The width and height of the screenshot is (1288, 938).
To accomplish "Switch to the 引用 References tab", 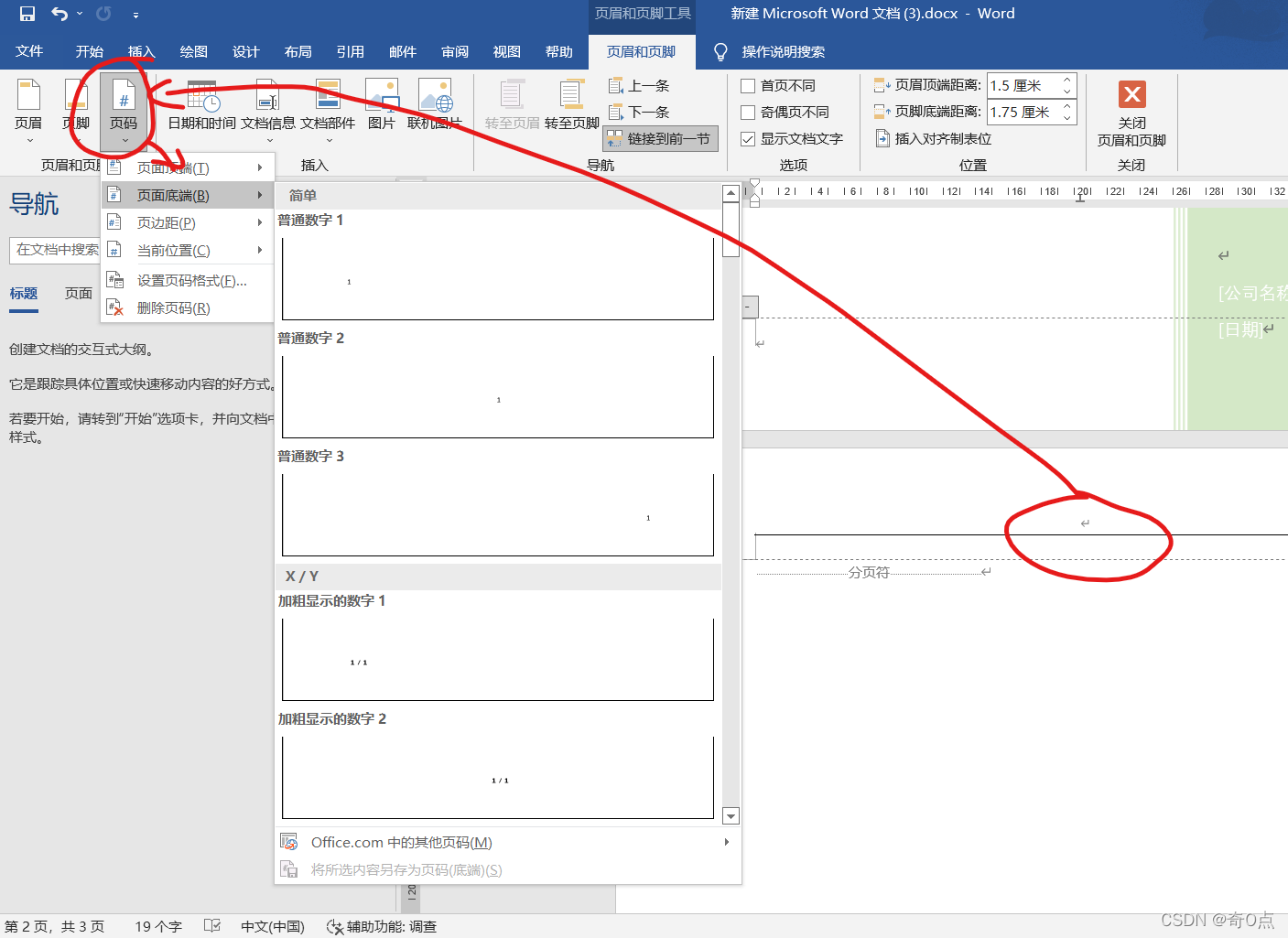I will point(351,51).
